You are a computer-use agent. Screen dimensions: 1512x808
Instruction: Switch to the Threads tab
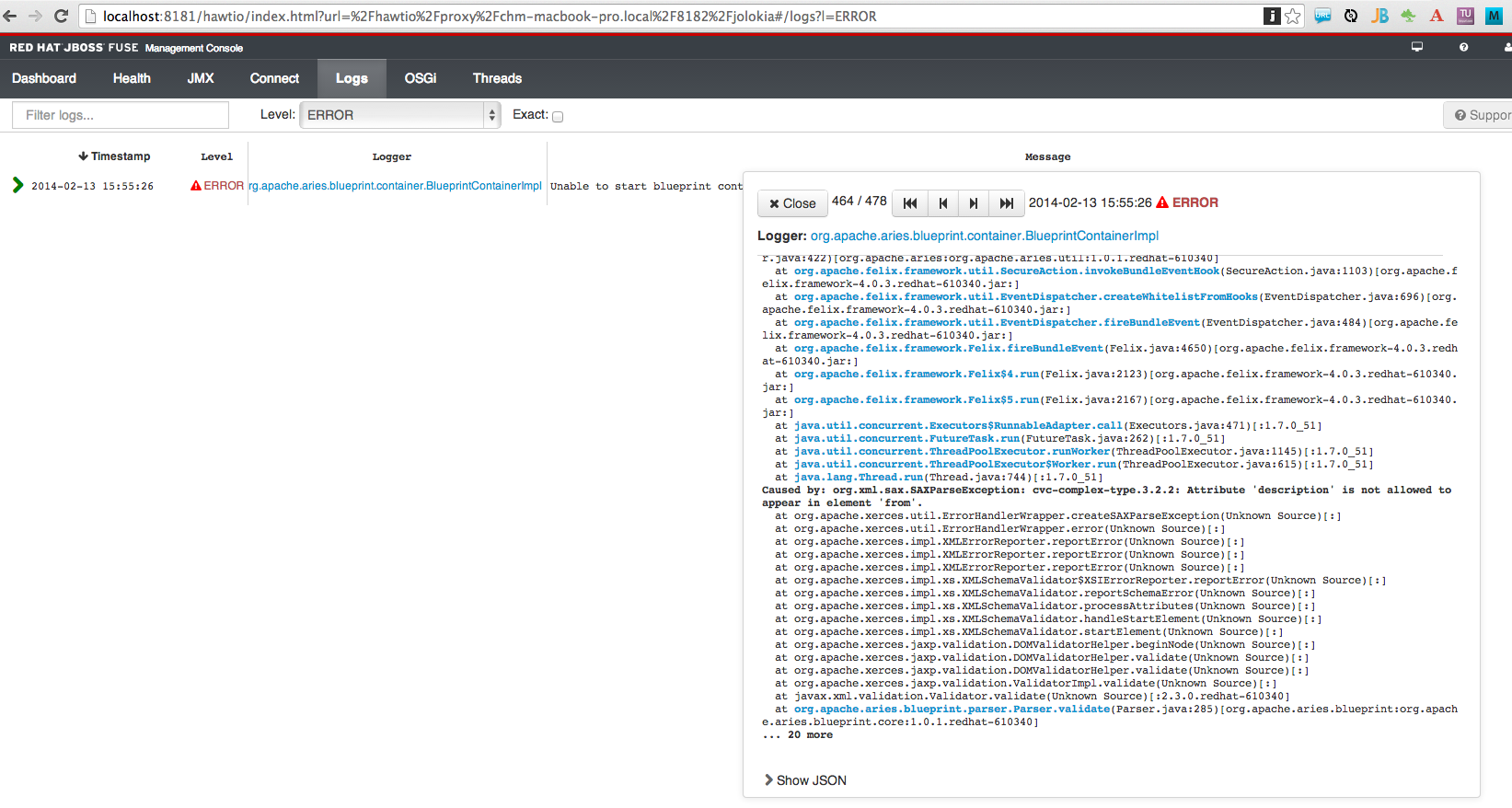(497, 78)
